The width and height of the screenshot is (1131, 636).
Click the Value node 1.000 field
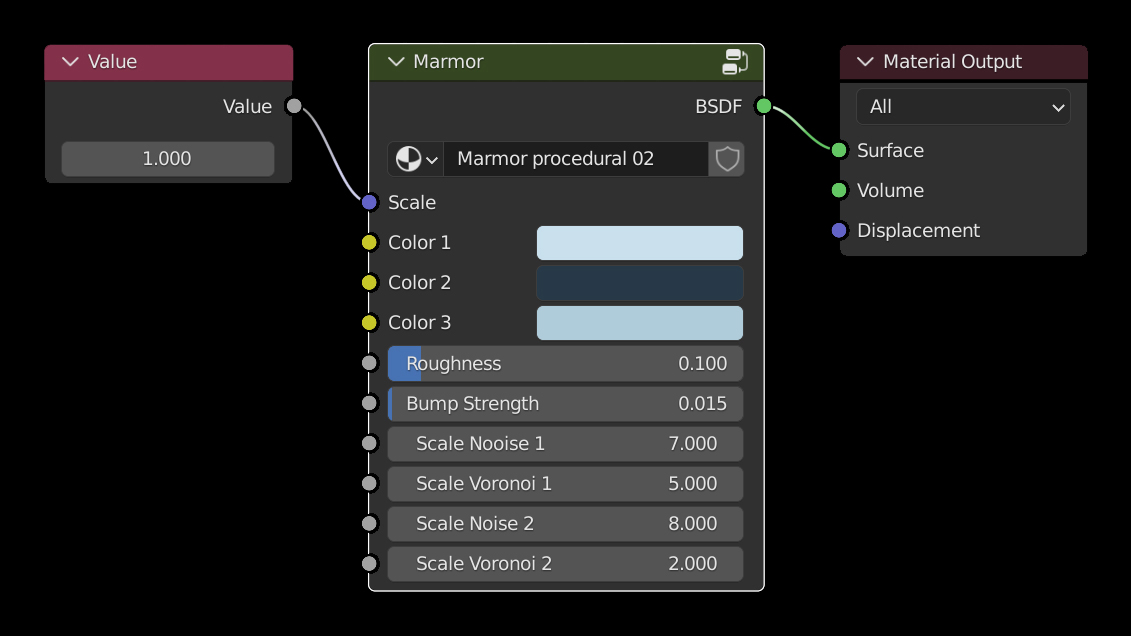click(167, 159)
